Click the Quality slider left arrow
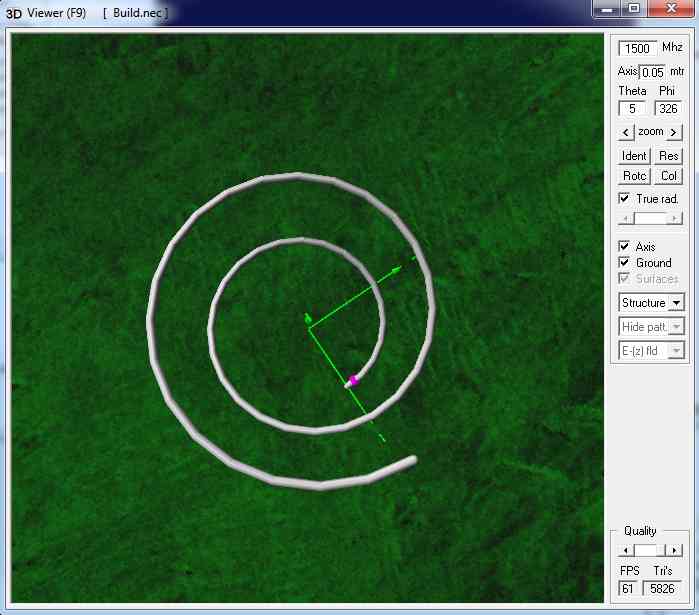Screen dimensions: 699x615 625,550
